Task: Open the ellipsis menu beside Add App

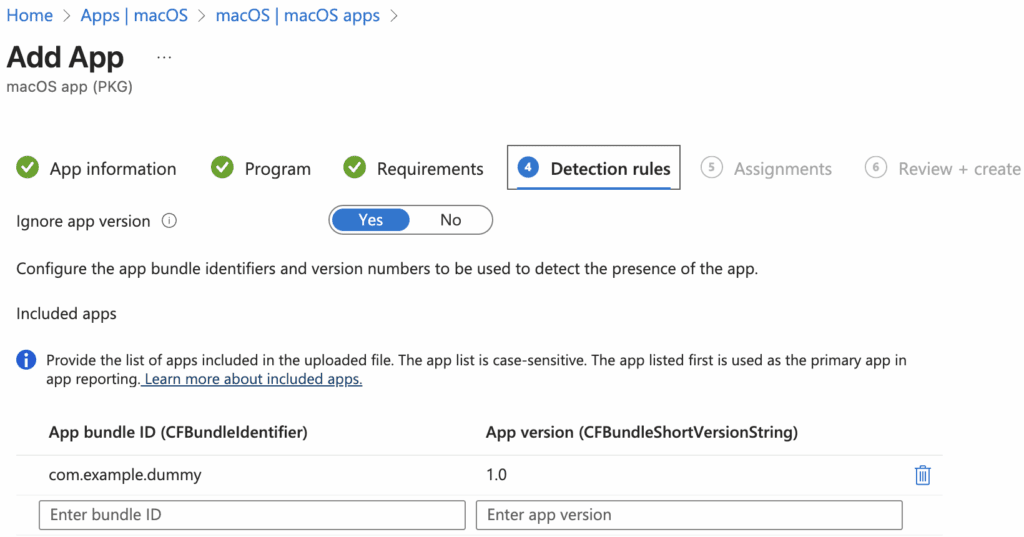Action: [x=164, y=57]
